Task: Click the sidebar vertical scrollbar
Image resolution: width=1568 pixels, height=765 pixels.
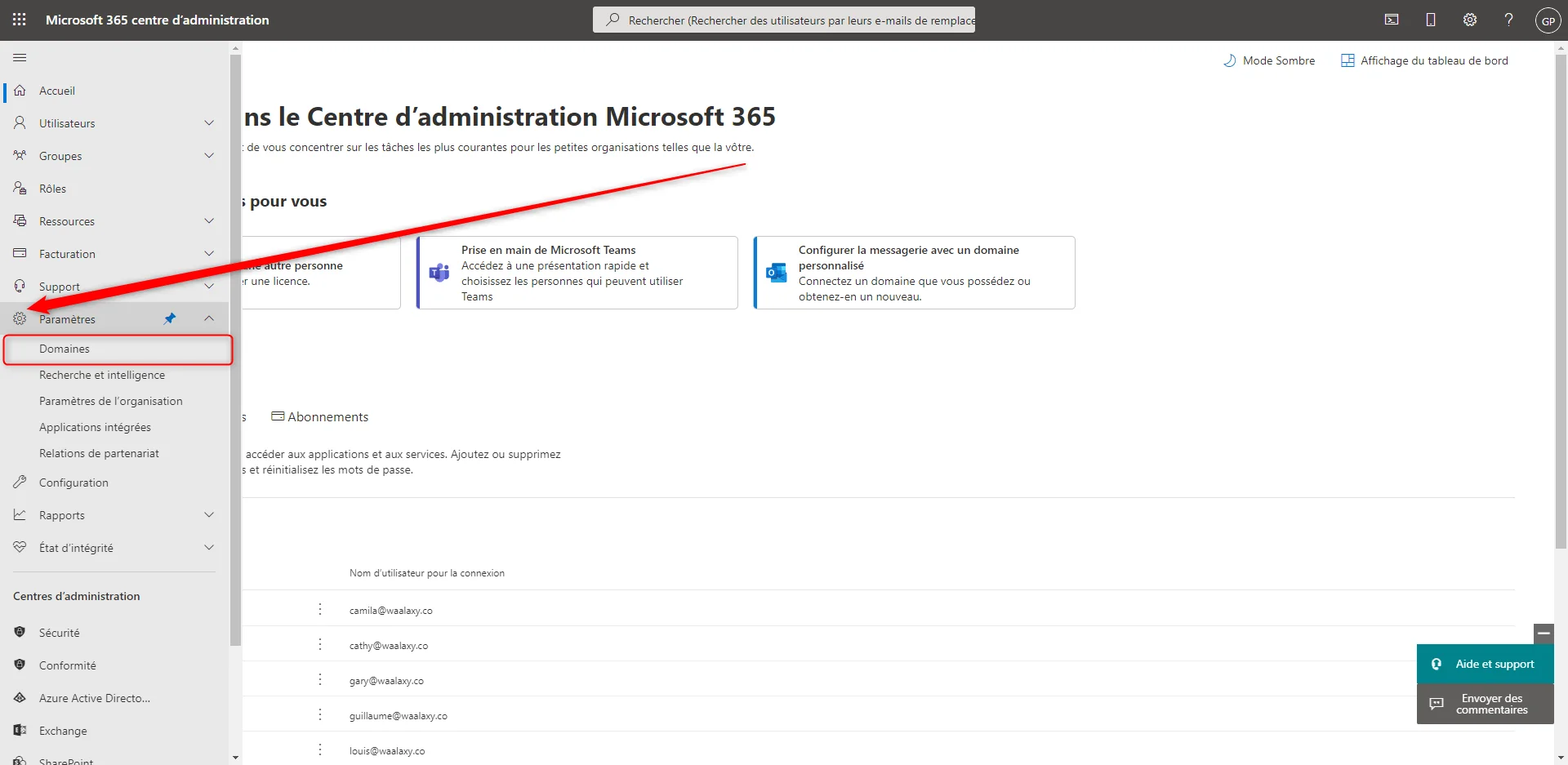Action: pyautogui.click(x=236, y=351)
